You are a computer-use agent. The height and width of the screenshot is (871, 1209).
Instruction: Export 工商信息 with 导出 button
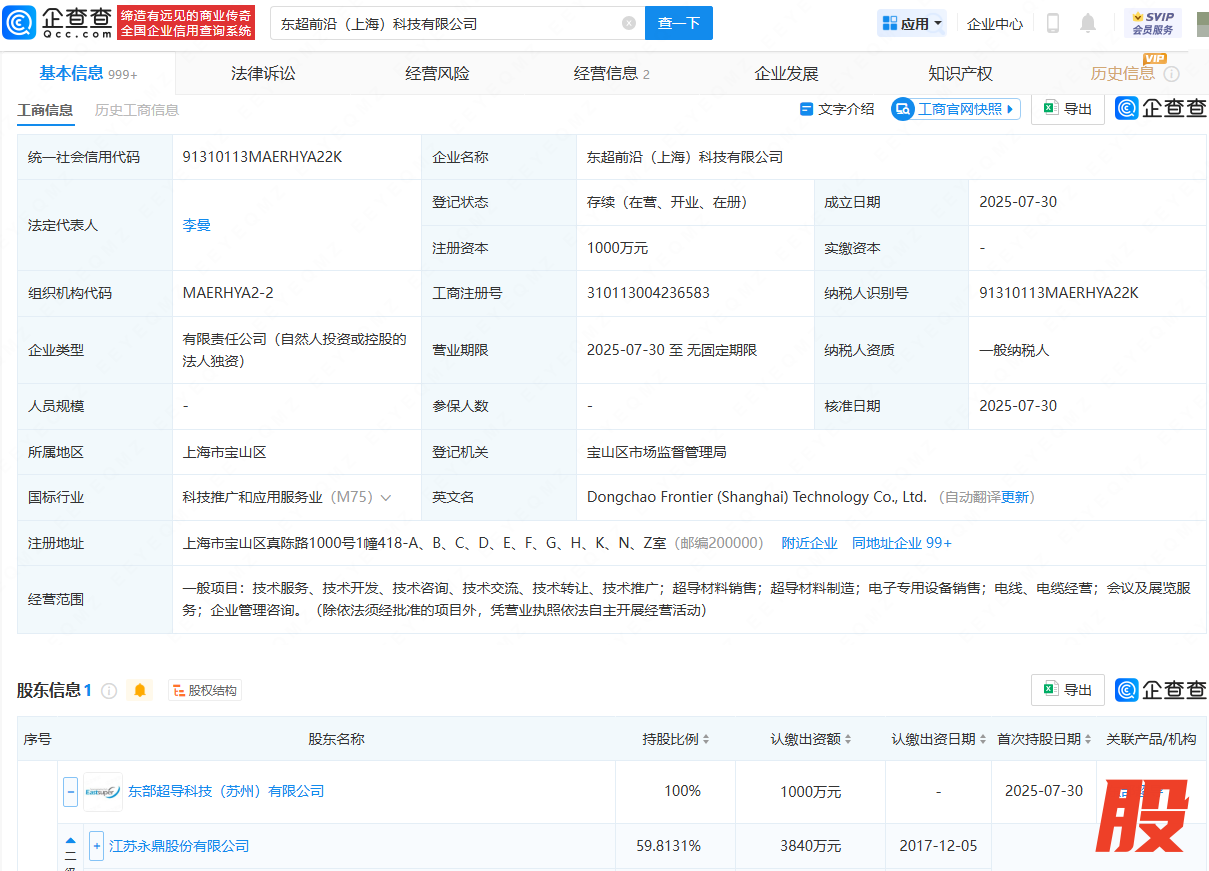[x=1067, y=109]
